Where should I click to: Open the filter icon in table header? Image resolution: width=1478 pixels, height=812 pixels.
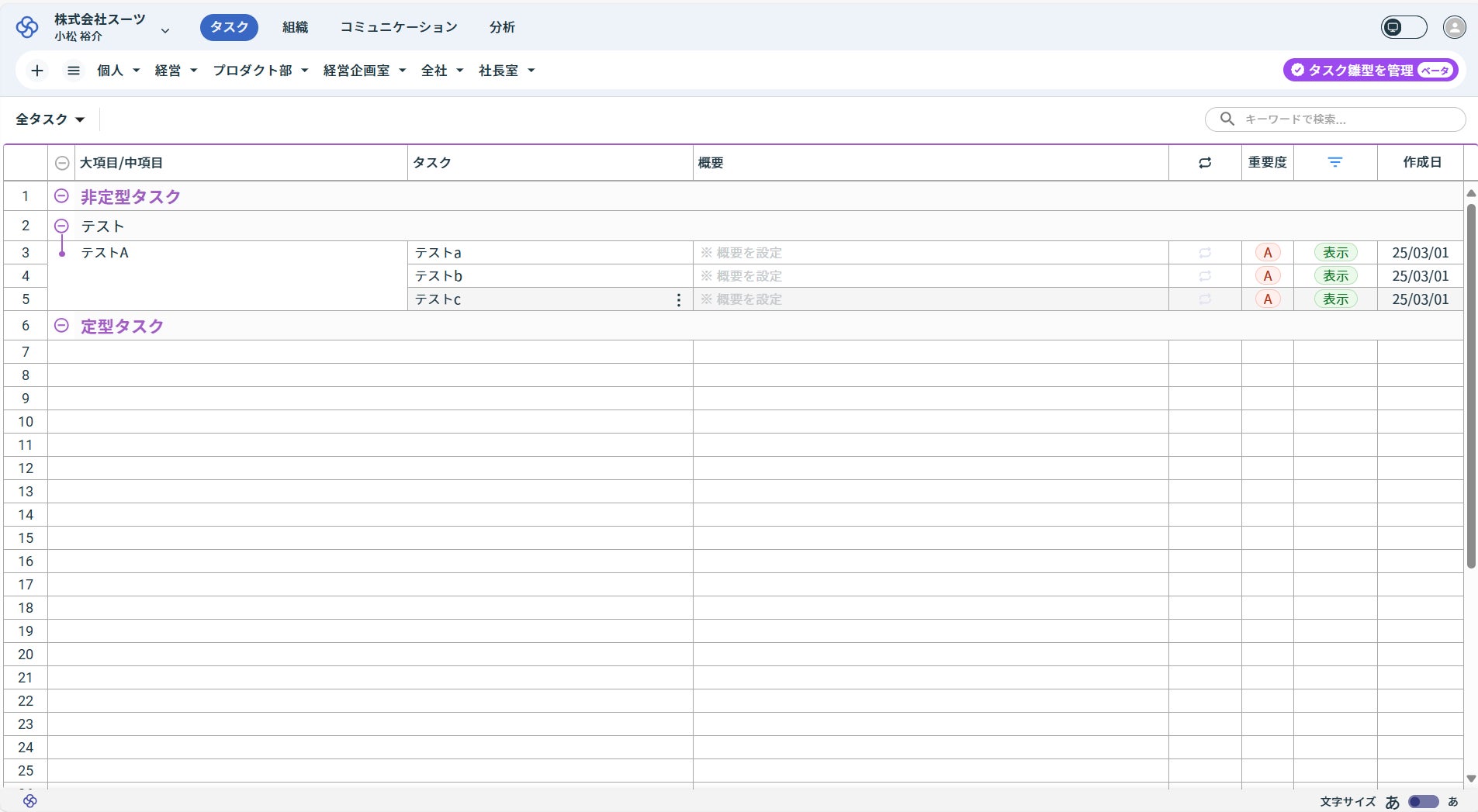1334,162
